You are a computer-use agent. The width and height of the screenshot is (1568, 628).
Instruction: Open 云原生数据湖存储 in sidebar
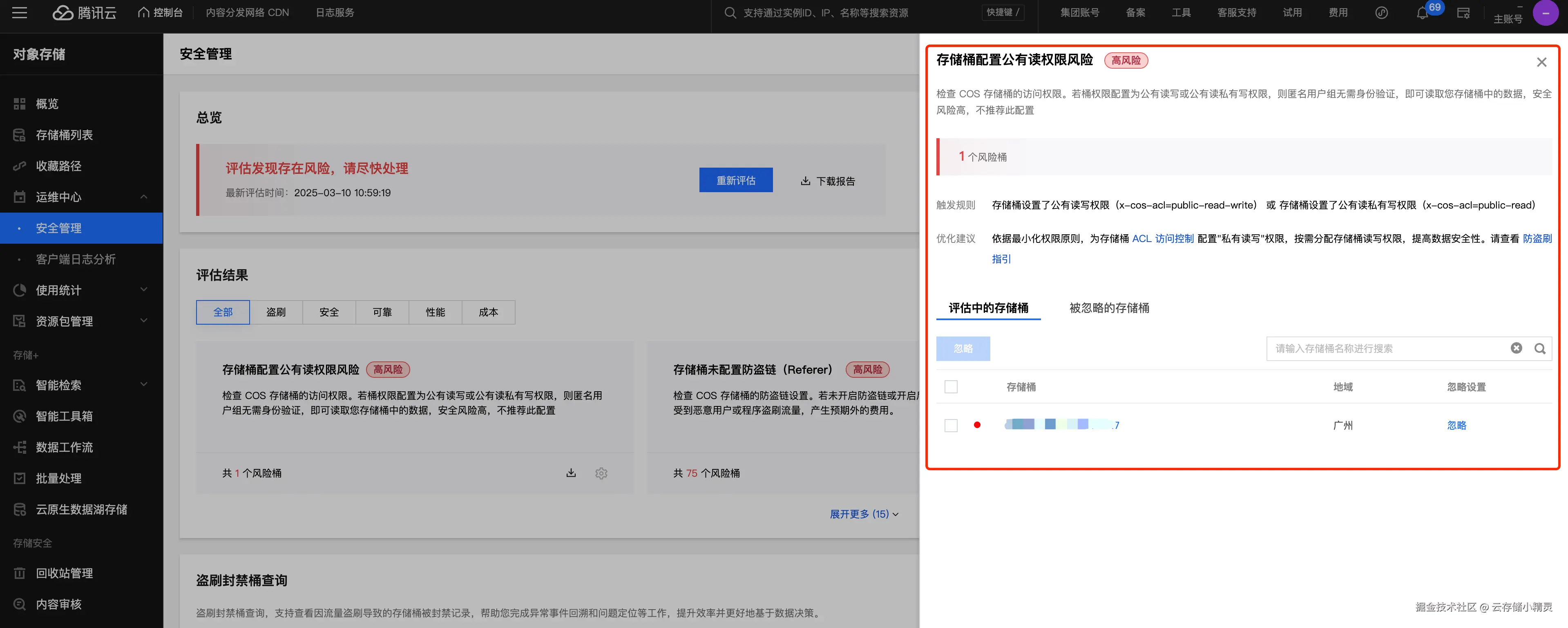(x=82, y=510)
